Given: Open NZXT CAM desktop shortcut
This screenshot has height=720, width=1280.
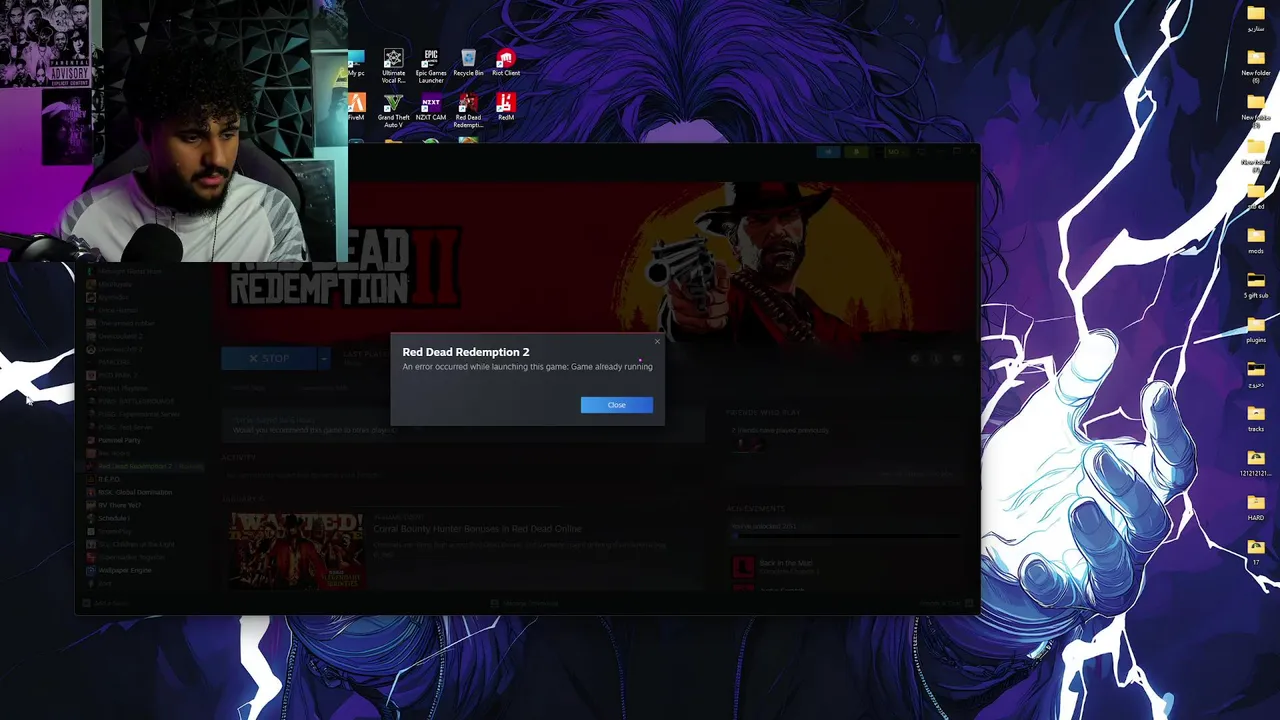Looking at the screenshot, I should click(431, 107).
